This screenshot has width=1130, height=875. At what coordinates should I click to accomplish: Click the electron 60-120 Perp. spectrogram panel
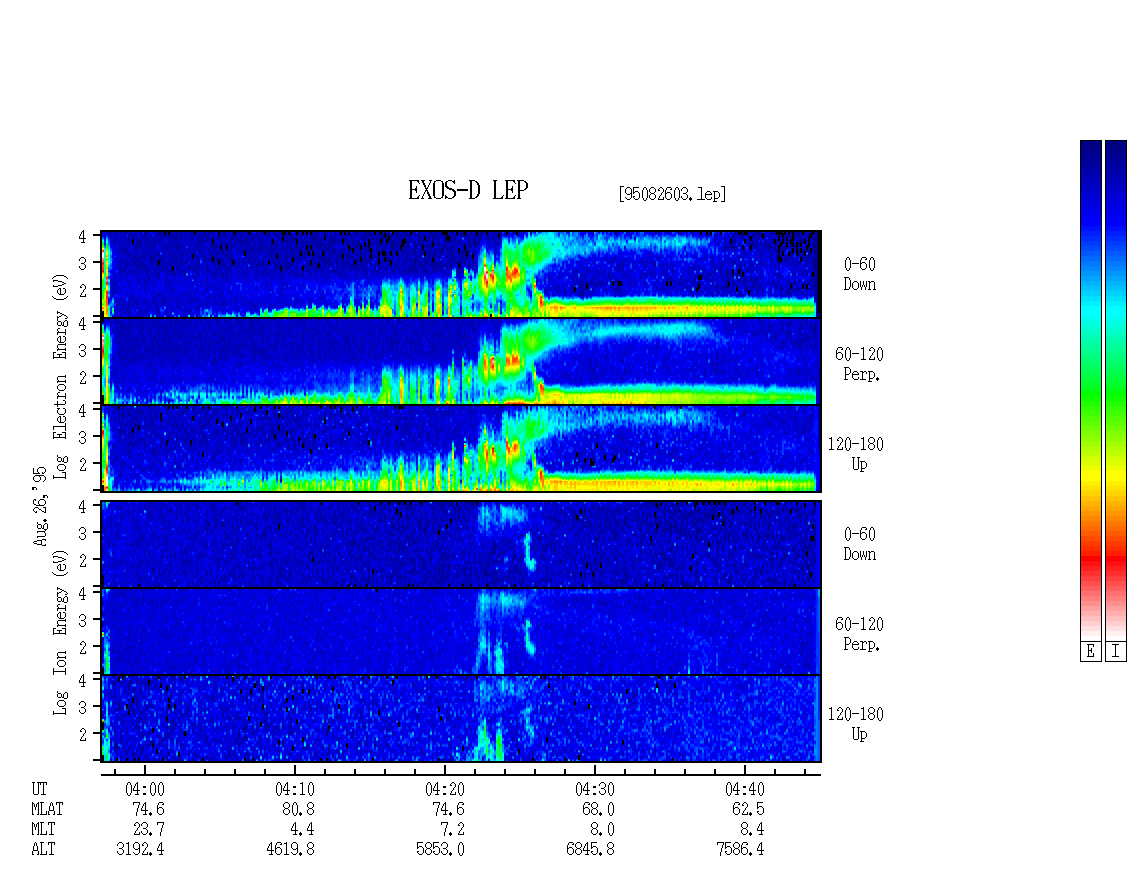(x=461, y=361)
